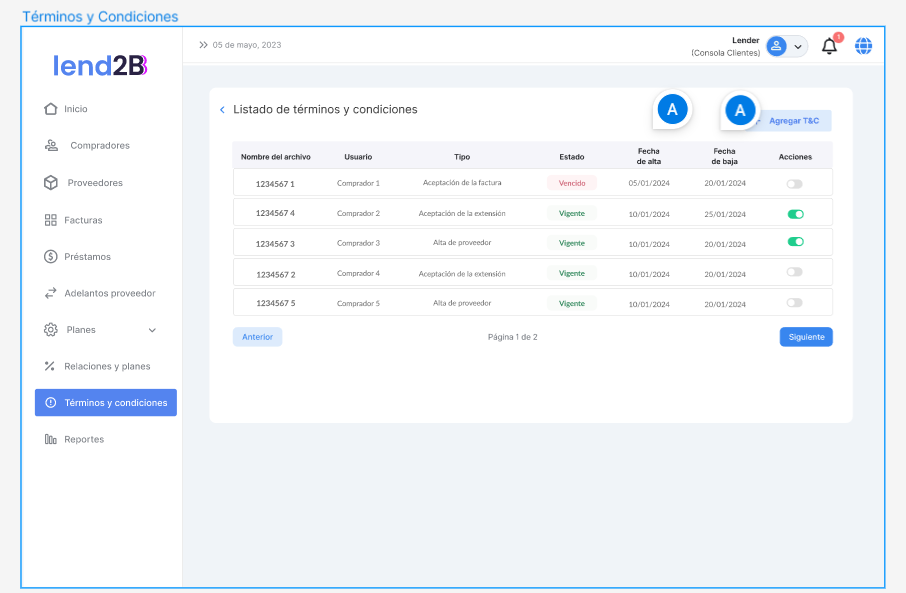The image size is (906, 593).
Task: Click the Proveedores box icon
Action: (x=51, y=183)
